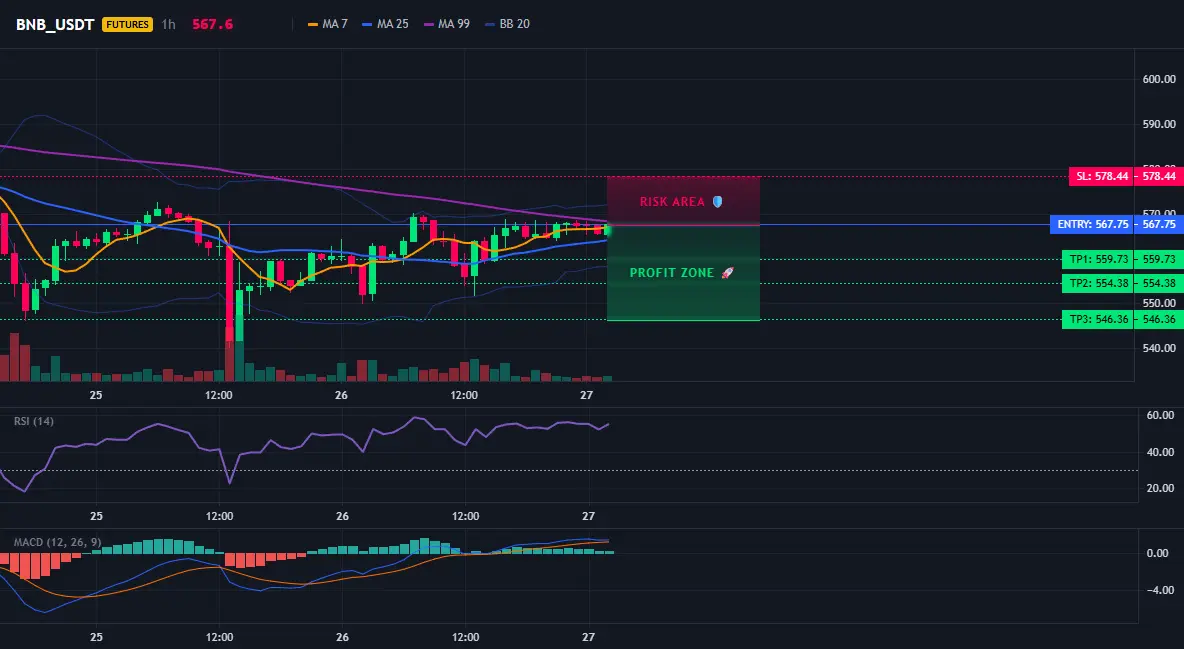Click the 540.00 price axis value
The image size is (1184, 649).
(1159, 348)
